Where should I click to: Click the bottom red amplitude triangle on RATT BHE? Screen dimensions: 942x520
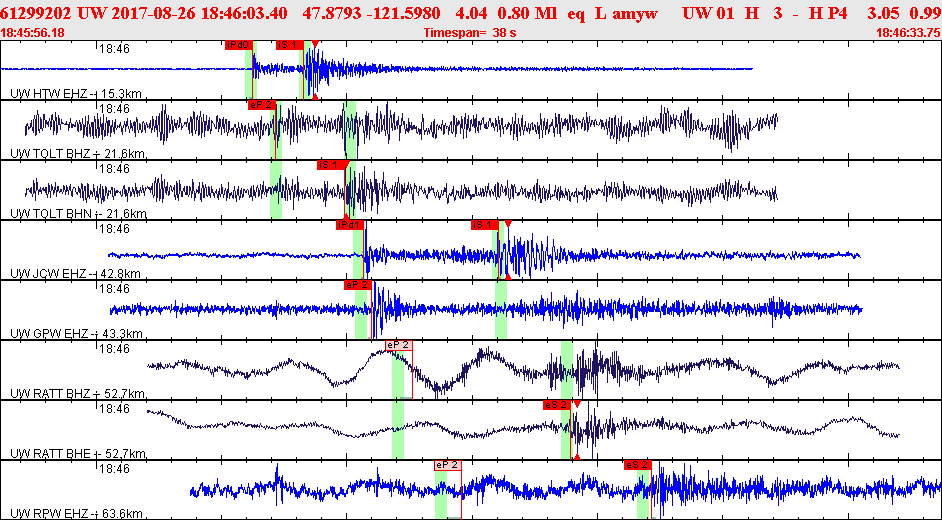click(x=577, y=456)
